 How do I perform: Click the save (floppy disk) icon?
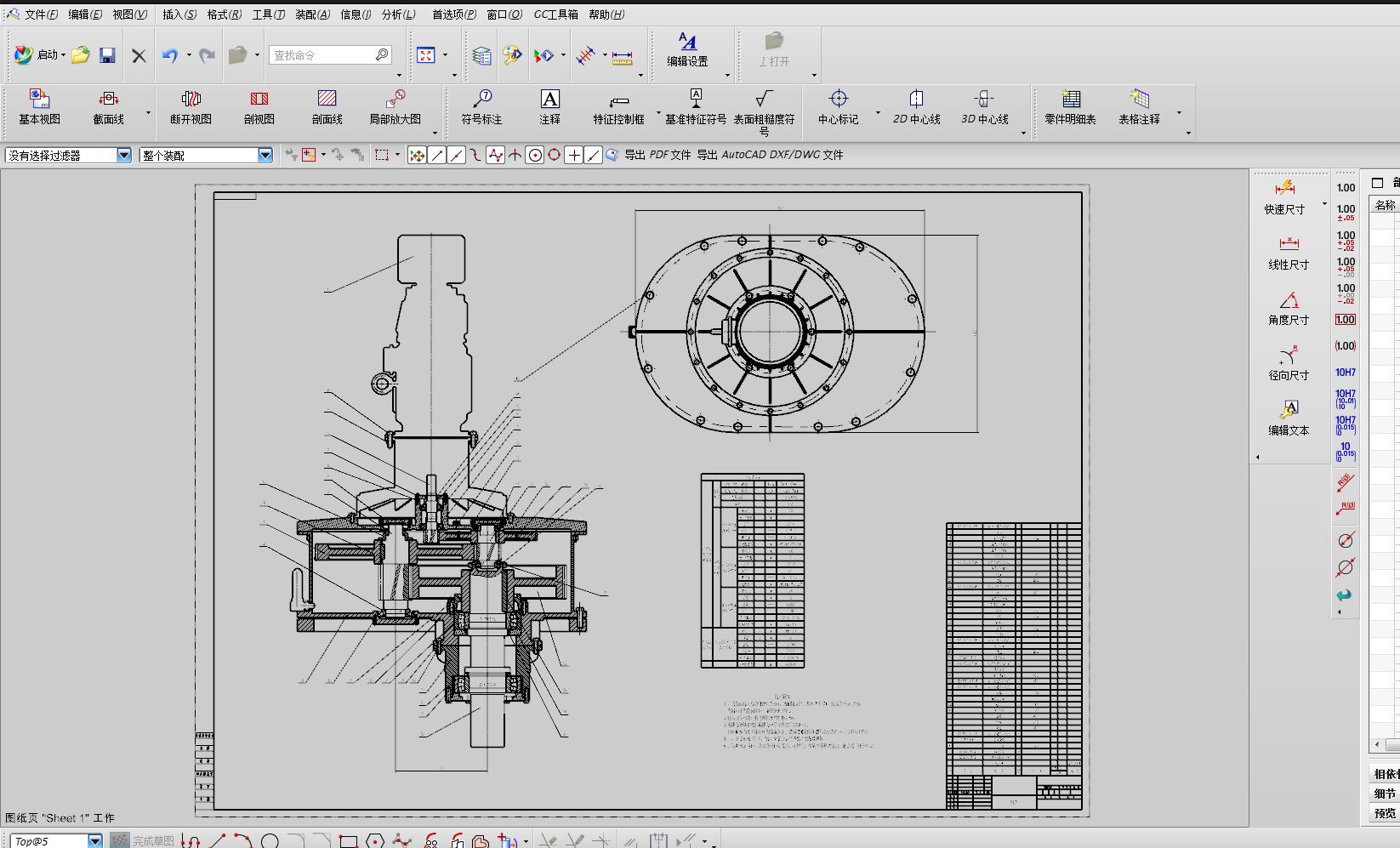tap(107, 55)
